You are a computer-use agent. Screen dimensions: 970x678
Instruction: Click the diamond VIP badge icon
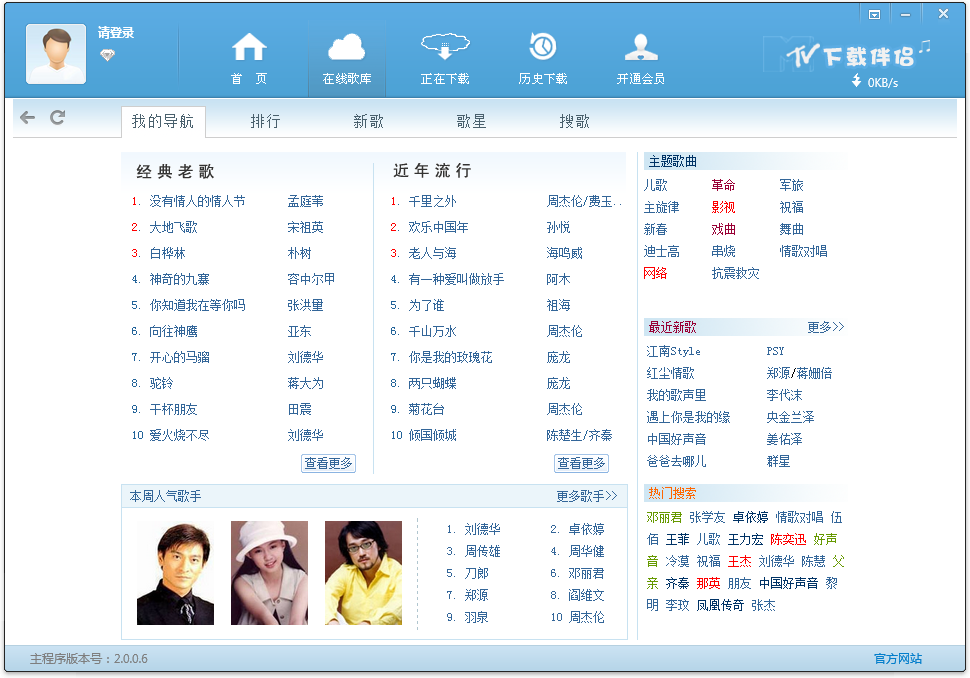click(x=107, y=54)
